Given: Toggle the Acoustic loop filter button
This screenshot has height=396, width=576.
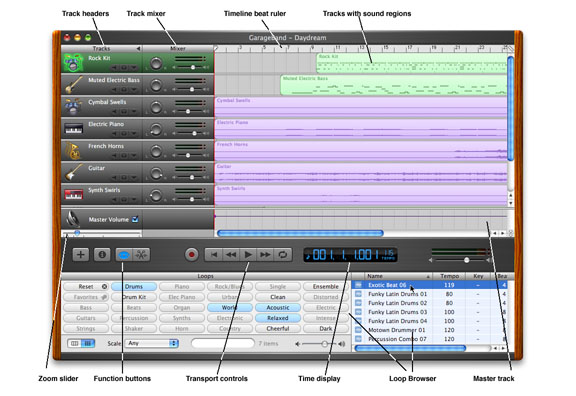Looking at the screenshot, I should click(x=278, y=307).
